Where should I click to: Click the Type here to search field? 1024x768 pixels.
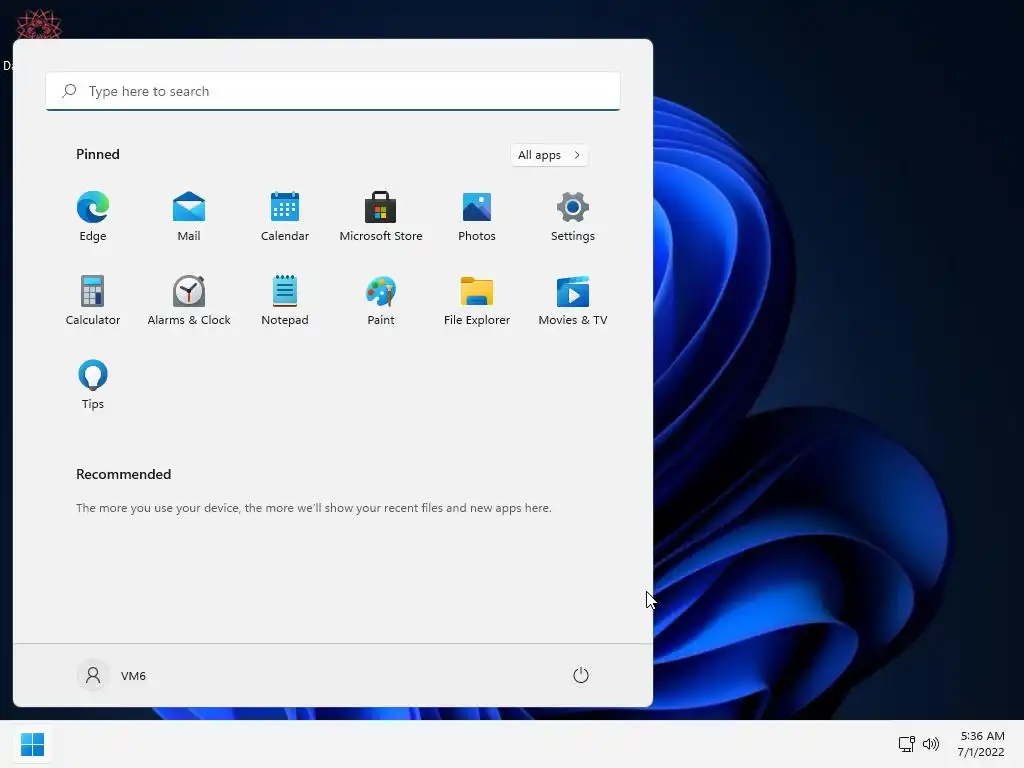point(333,91)
